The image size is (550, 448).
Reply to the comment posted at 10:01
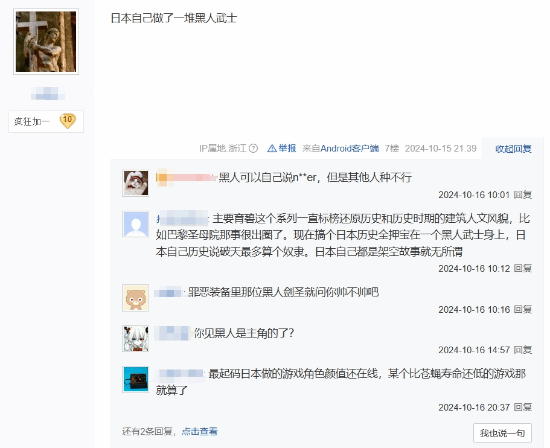click(x=523, y=194)
